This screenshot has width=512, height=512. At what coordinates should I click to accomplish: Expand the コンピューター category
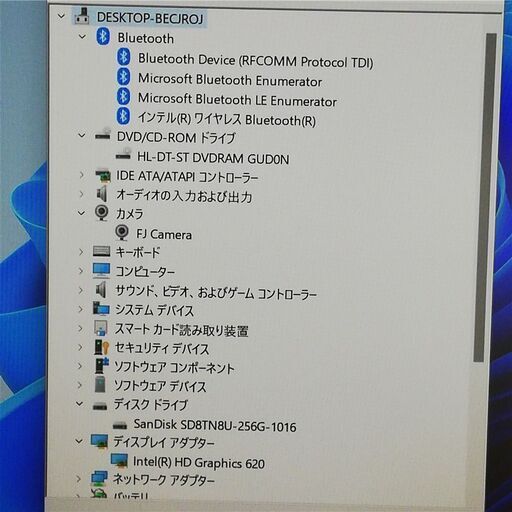pyautogui.click(x=81, y=271)
